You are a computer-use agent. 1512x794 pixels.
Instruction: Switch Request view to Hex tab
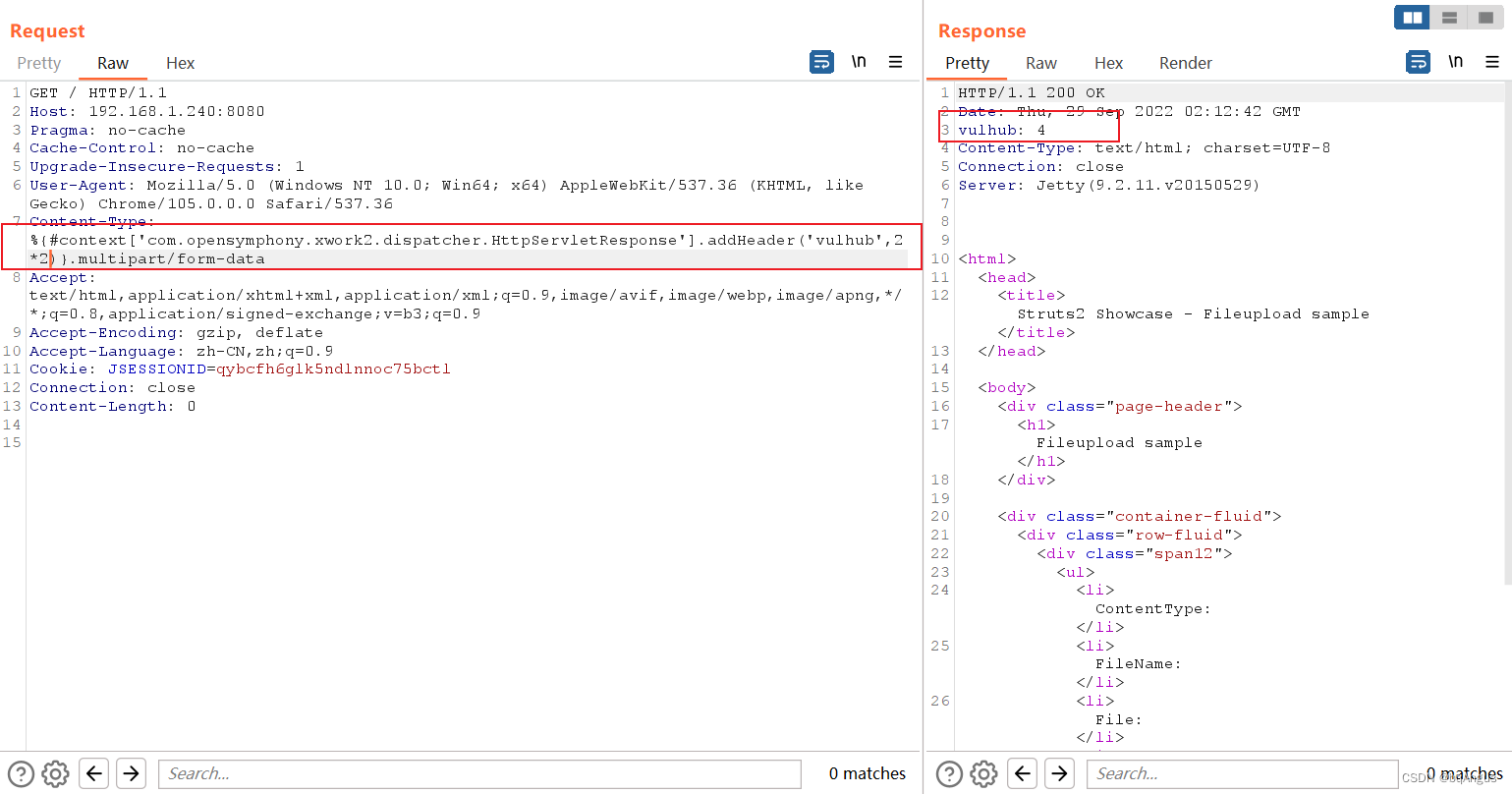pos(181,63)
